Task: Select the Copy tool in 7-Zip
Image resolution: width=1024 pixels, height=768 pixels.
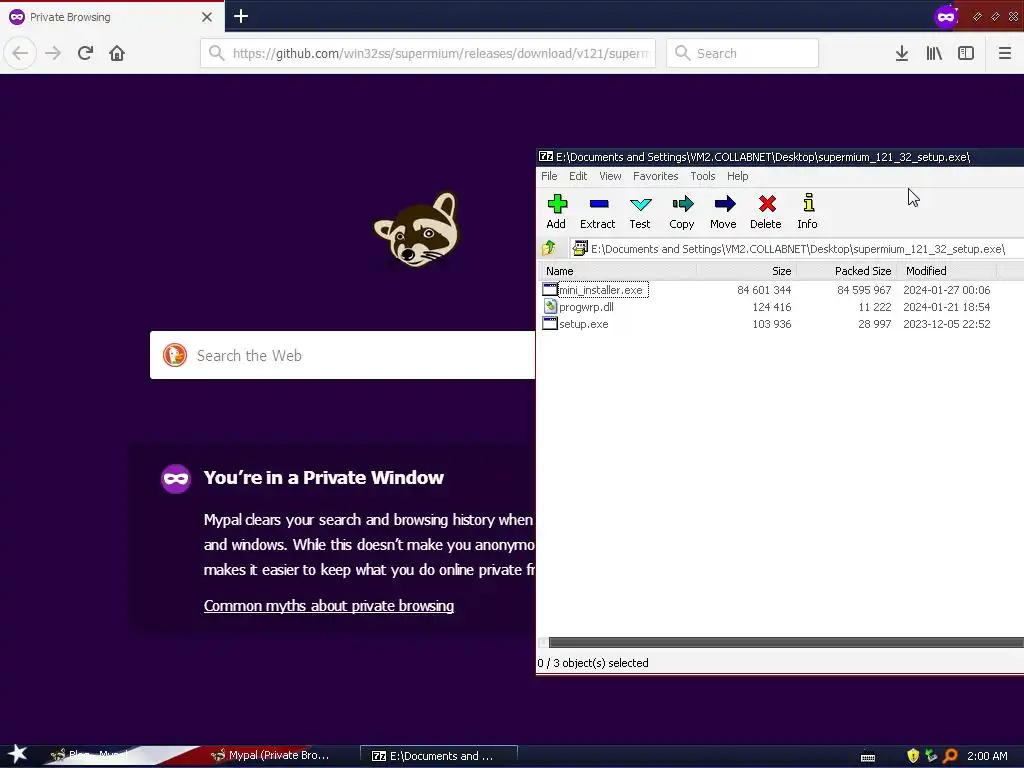Action: (x=682, y=211)
